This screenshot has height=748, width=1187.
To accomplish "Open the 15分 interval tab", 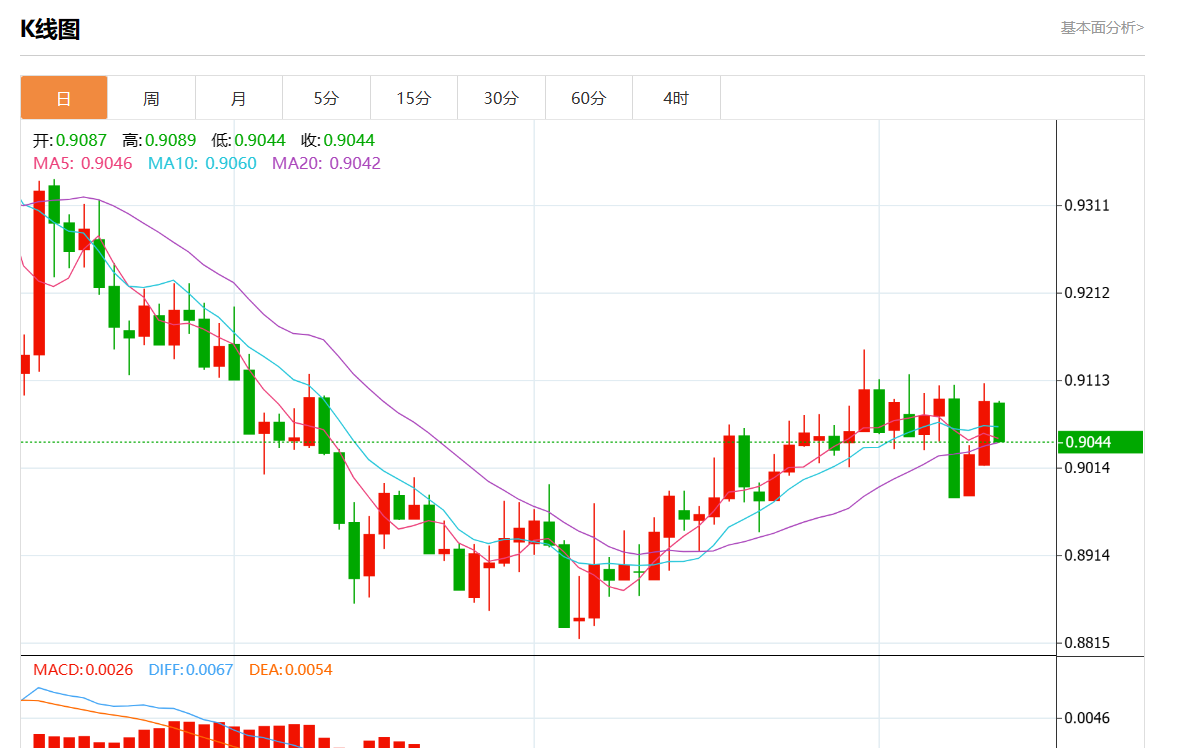I will tap(413, 98).
